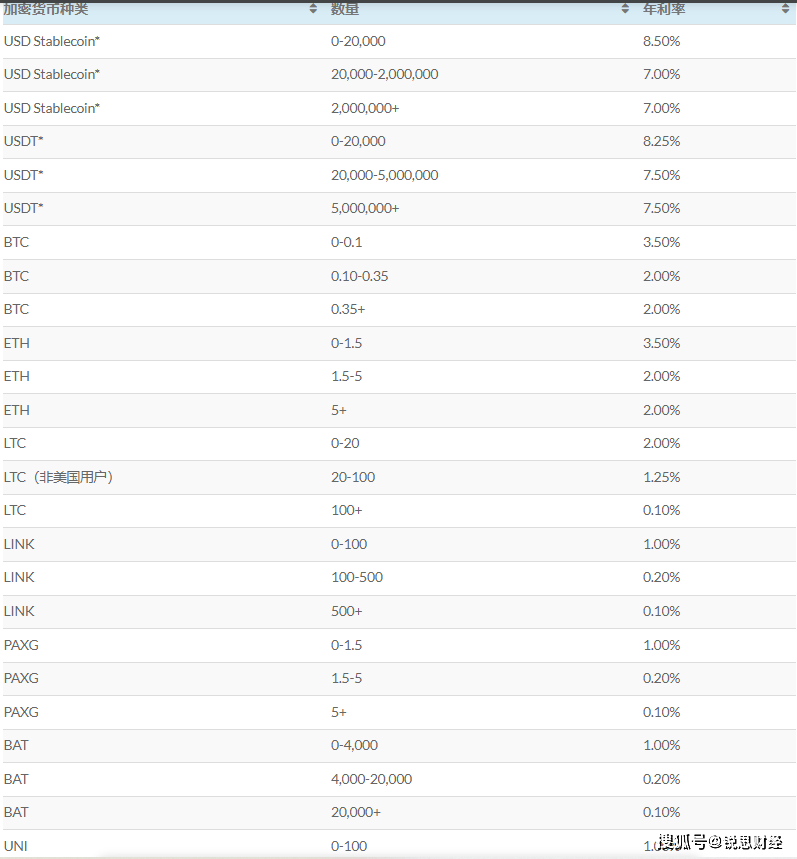Sort the table descending by 数量
Image resolution: width=797 pixels, height=859 pixels.
click(x=623, y=12)
